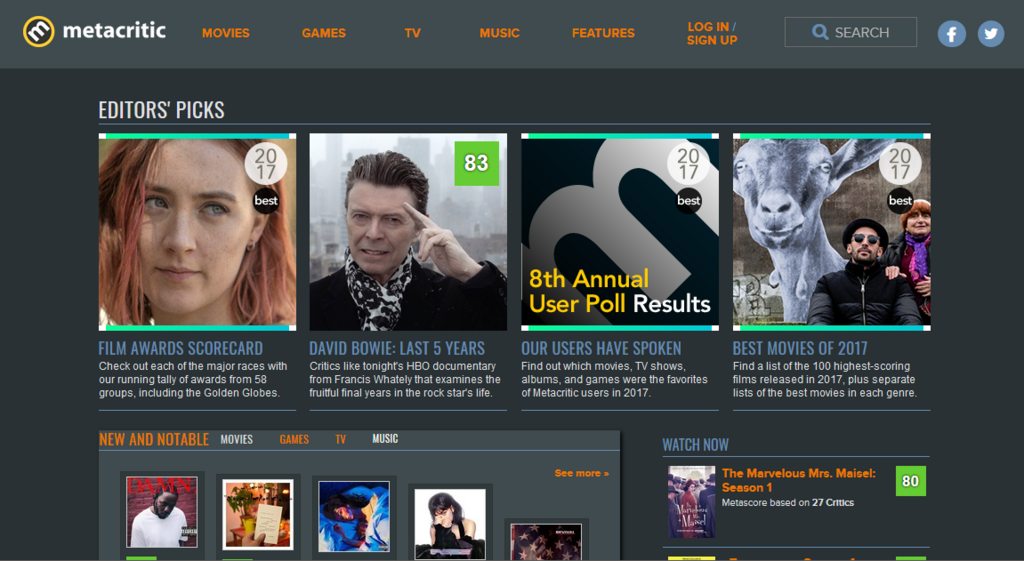Open the TV menu in header
The image size is (1024, 561).
412,33
